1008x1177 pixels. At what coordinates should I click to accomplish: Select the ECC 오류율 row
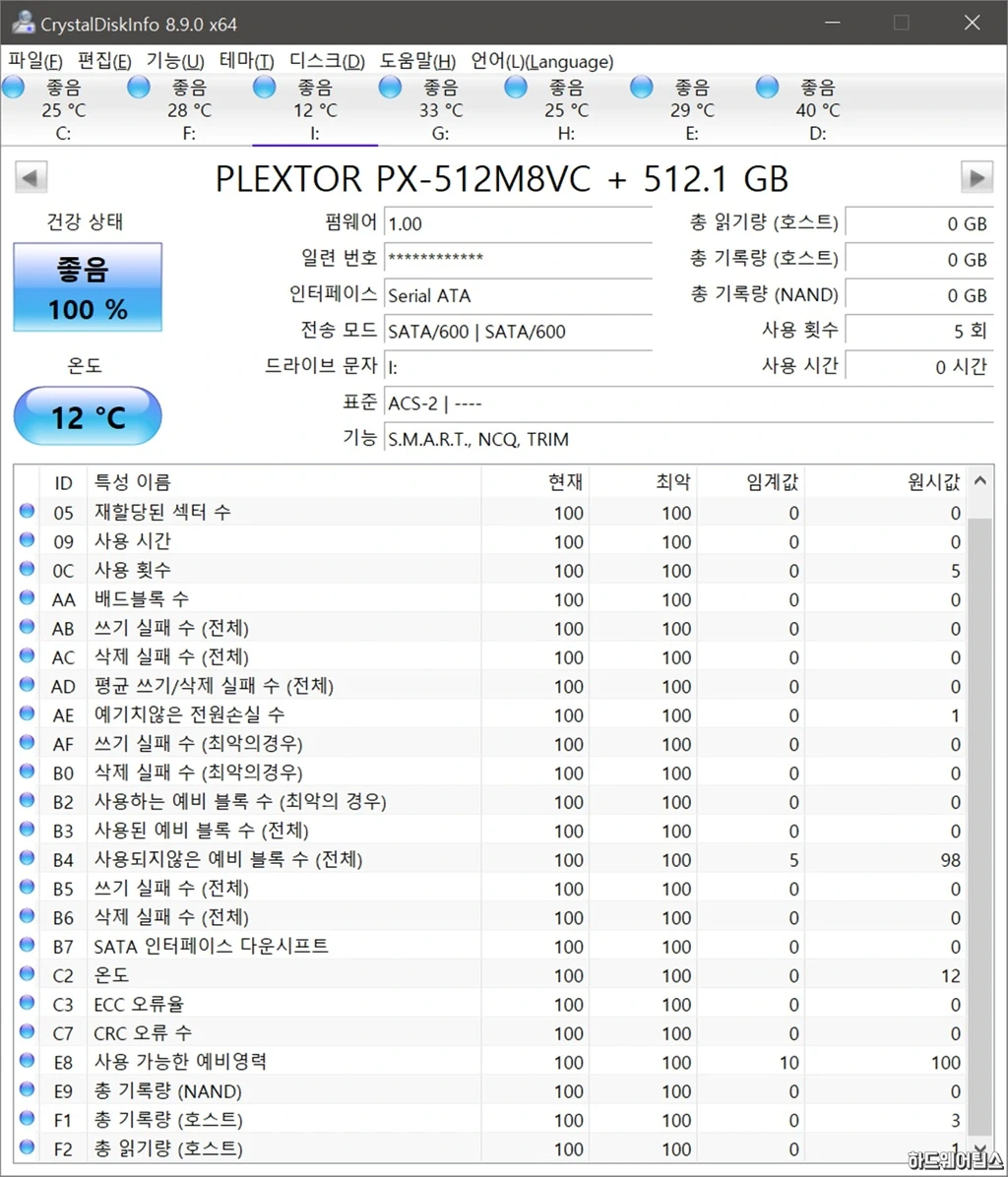click(491, 1004)
